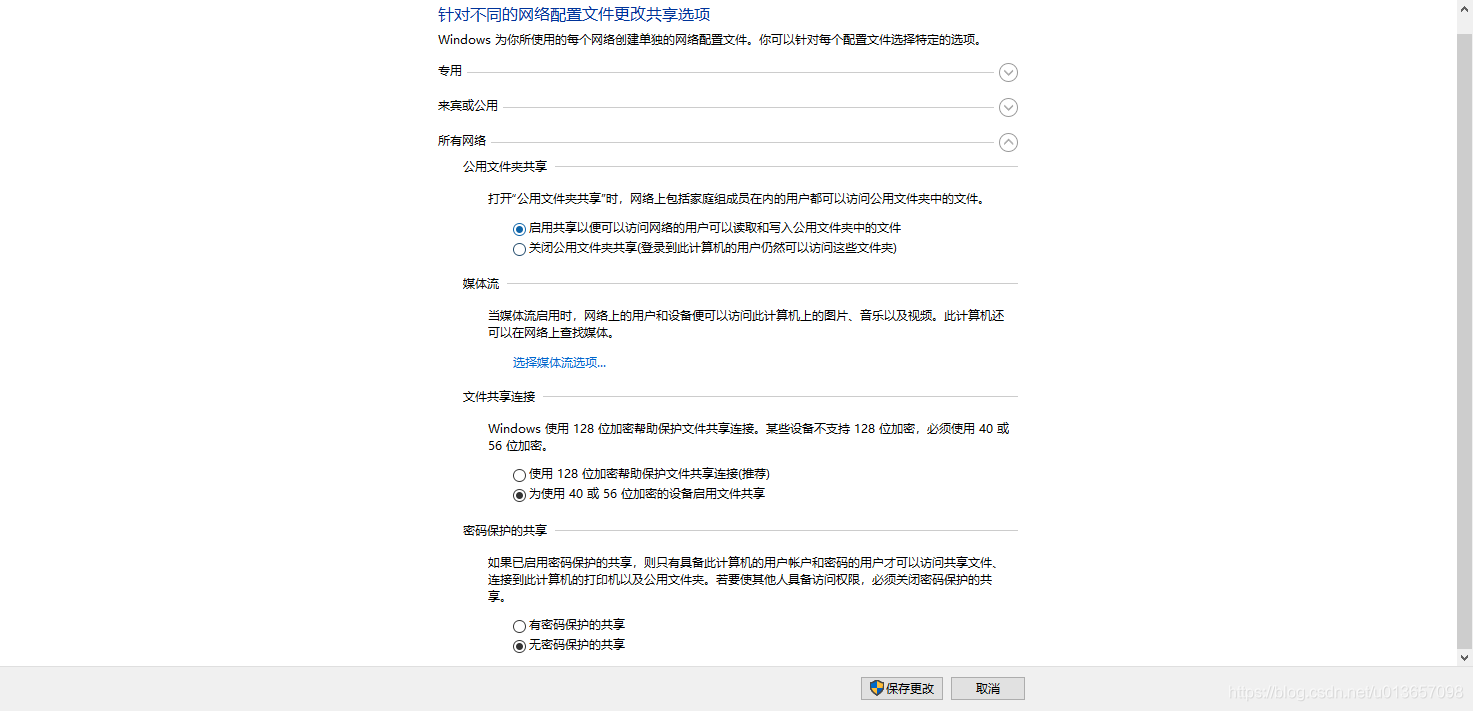
Task: Choose 40 或 56 位加密 sharing option
Action: (x=519, y=495)
